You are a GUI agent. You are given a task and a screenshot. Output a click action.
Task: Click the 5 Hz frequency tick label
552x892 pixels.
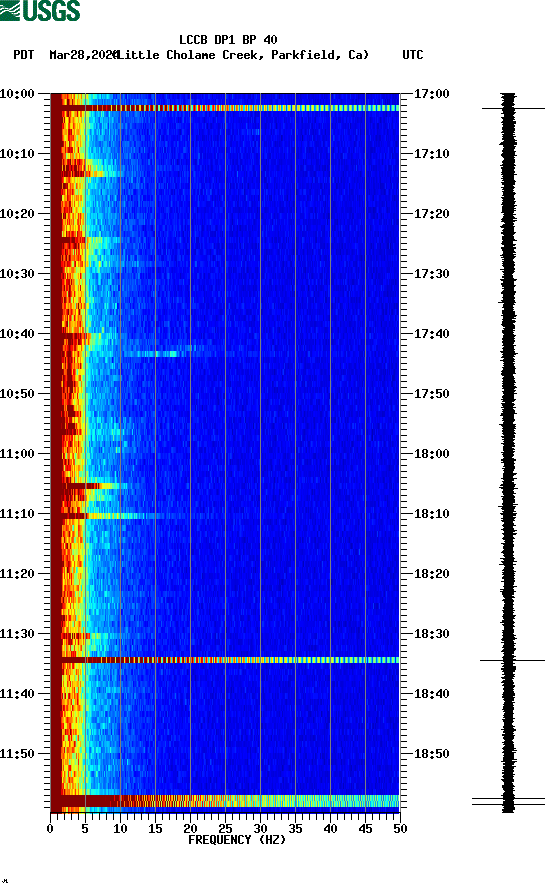tap(85, 829)
